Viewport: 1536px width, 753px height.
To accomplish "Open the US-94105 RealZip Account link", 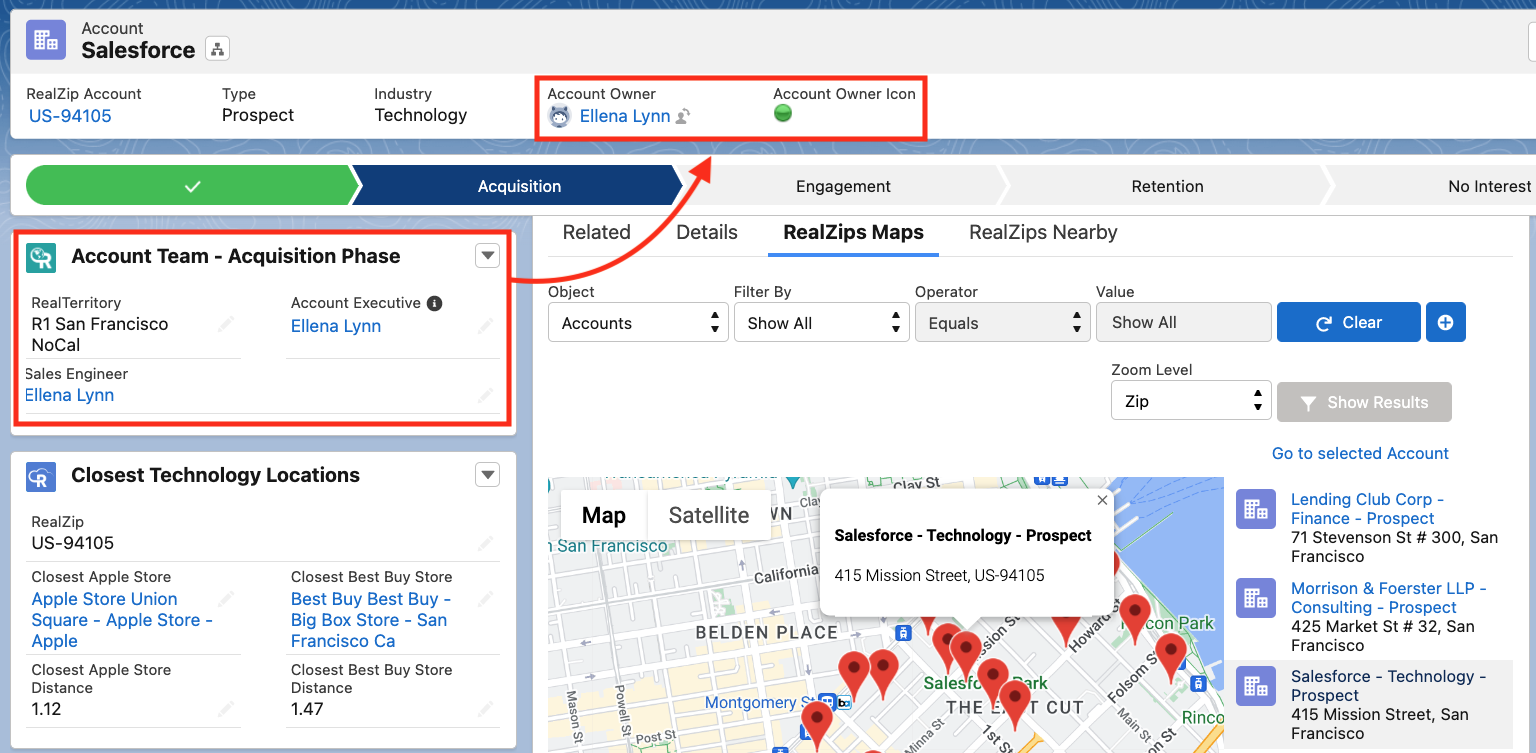I will click(70, 116).
